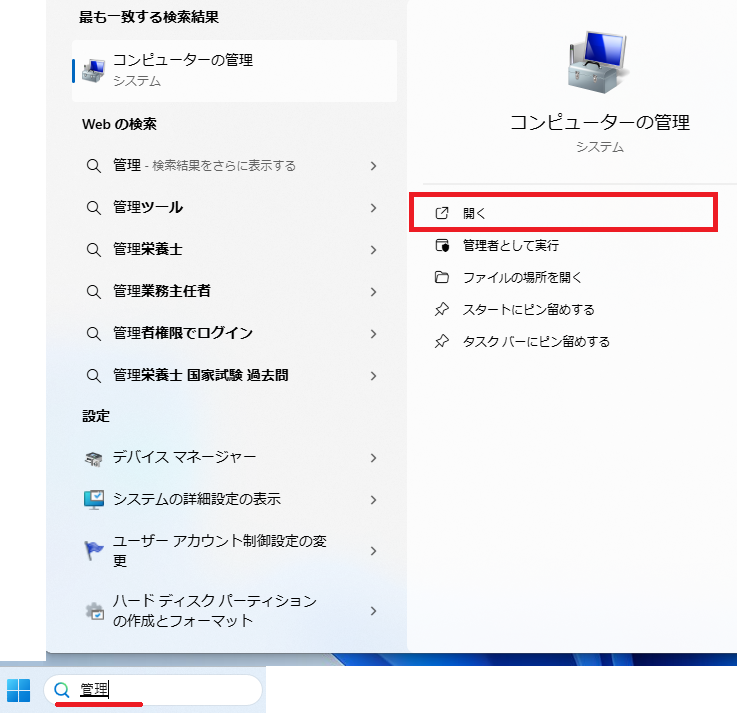Click the monitor icon for システムの詳細設定の表示
Screen dimensions: 737x713
(x=94, y=500)
